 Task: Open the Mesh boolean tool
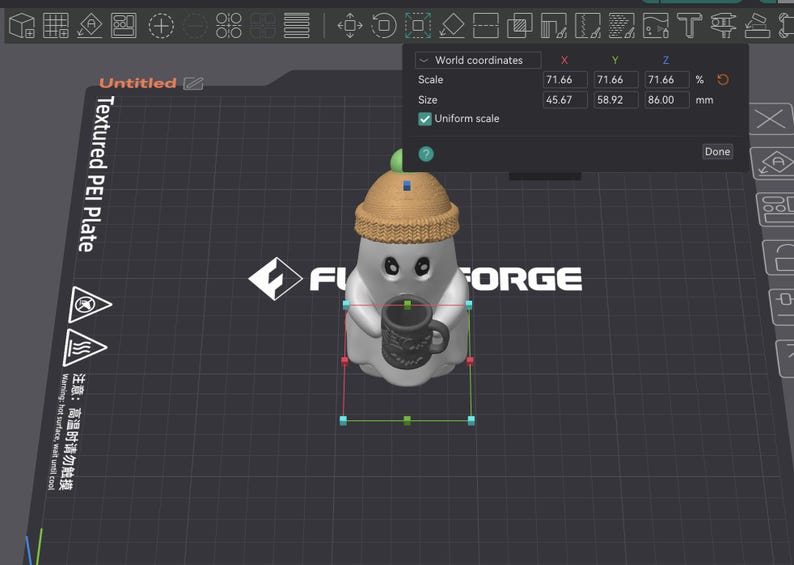pyautogui.click(x=520, y=25)
